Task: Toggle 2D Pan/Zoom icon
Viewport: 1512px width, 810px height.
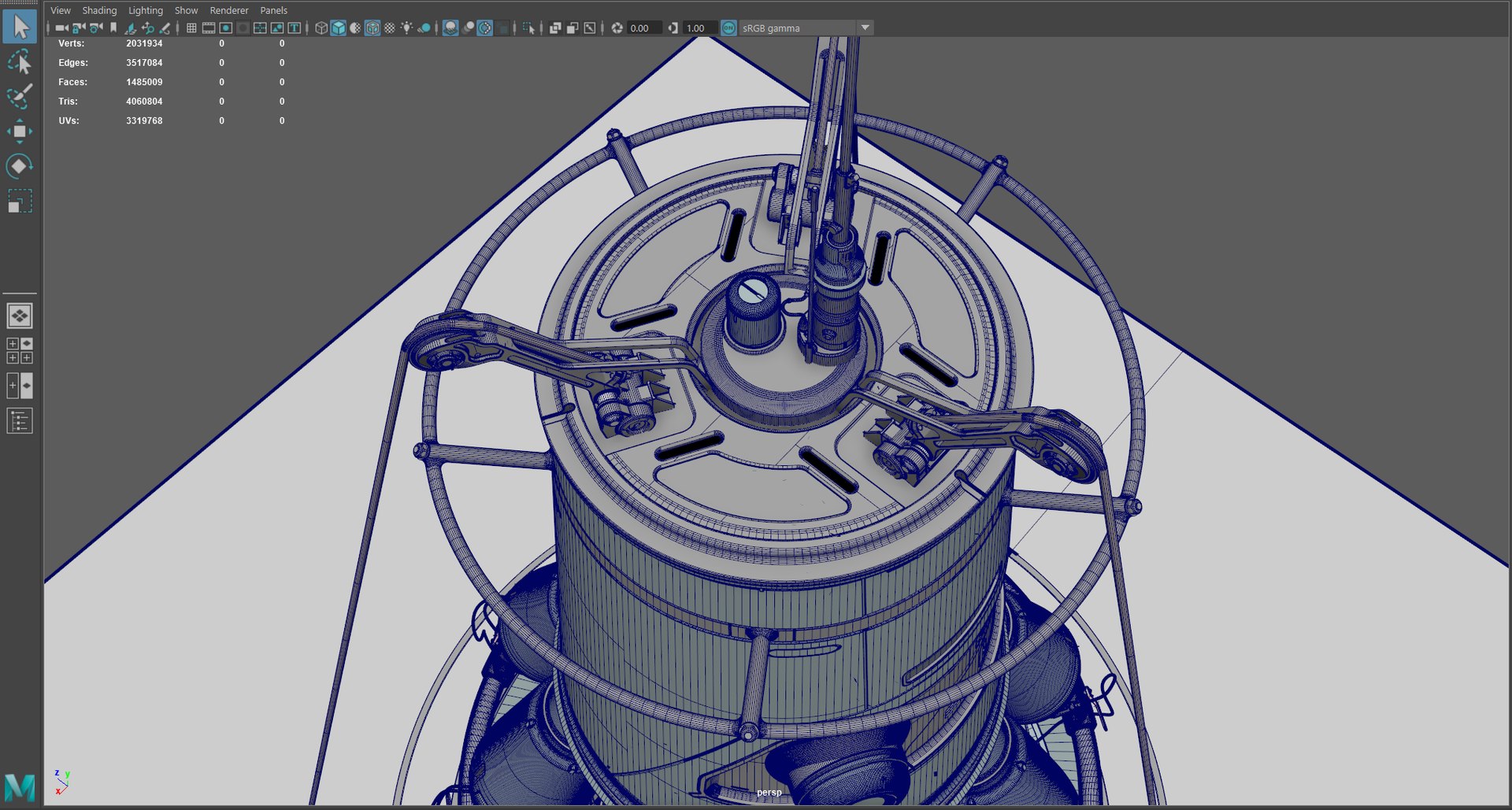Action: [x=148, y=28]
